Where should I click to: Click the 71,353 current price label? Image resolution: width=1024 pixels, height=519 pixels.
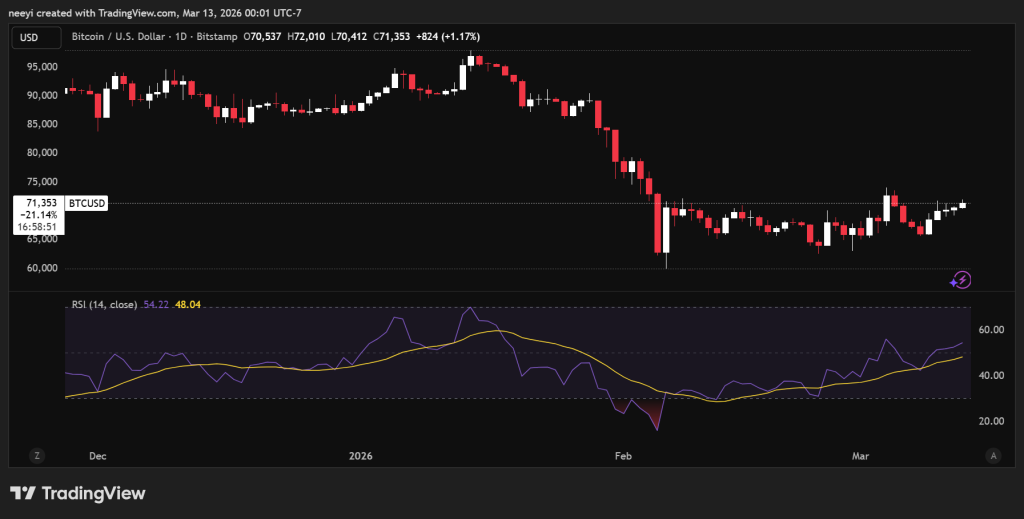[x=39, y=203]
